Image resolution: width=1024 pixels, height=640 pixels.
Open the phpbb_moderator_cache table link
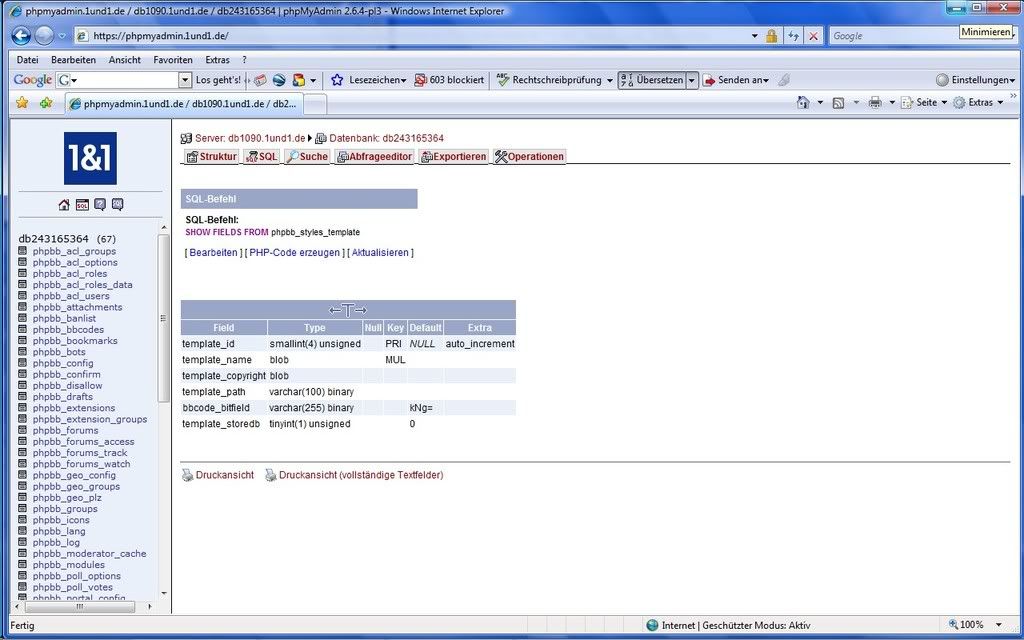click(89, 554)
